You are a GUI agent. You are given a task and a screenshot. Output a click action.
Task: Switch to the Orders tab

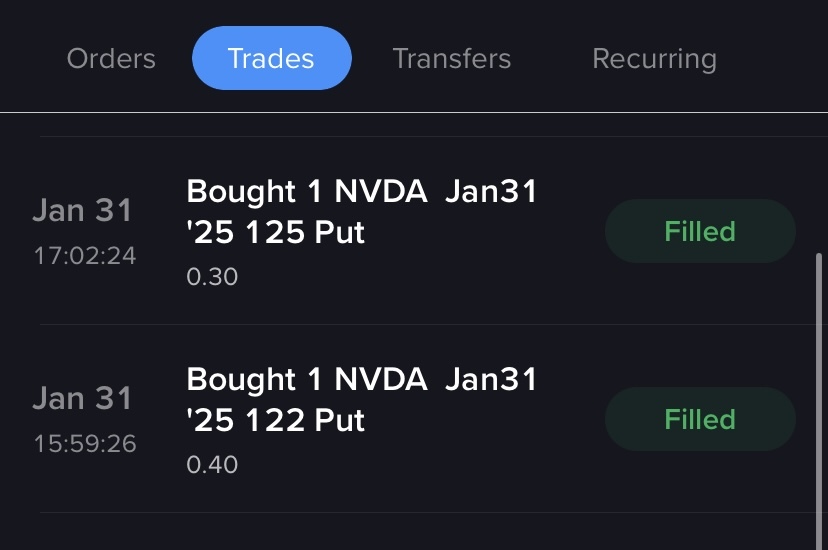pyautogui.click(x=111, y=59)
